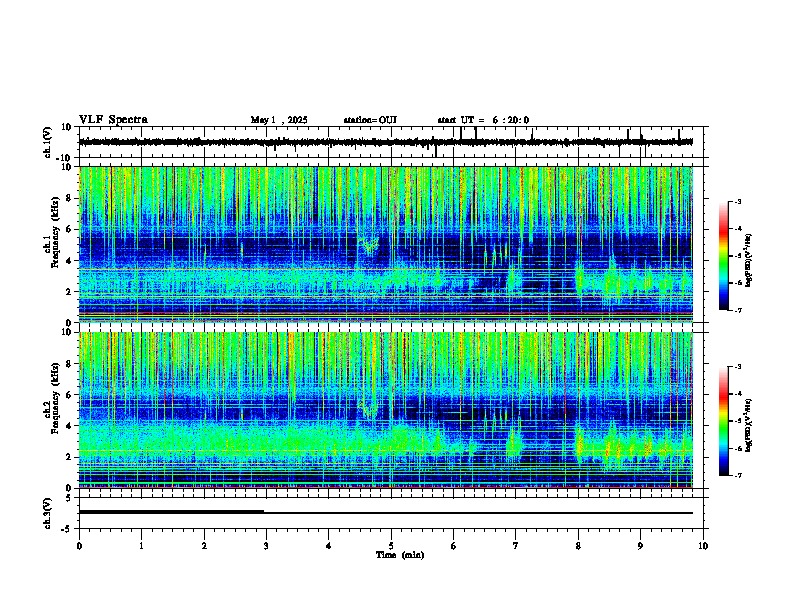The width and height of the screenshot is (792, 612).
Task: Click time axis tick label "3"
Action: click(266, 546)
